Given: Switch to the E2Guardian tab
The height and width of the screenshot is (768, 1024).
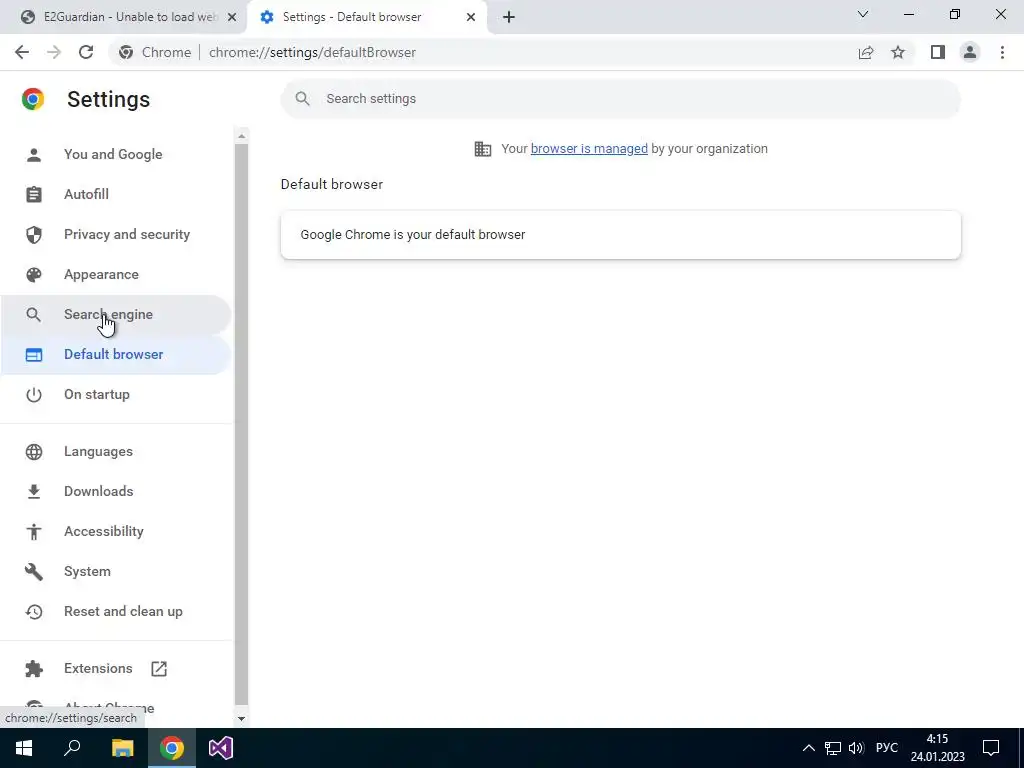Looking at the screenshot, I should coord(122,17).
